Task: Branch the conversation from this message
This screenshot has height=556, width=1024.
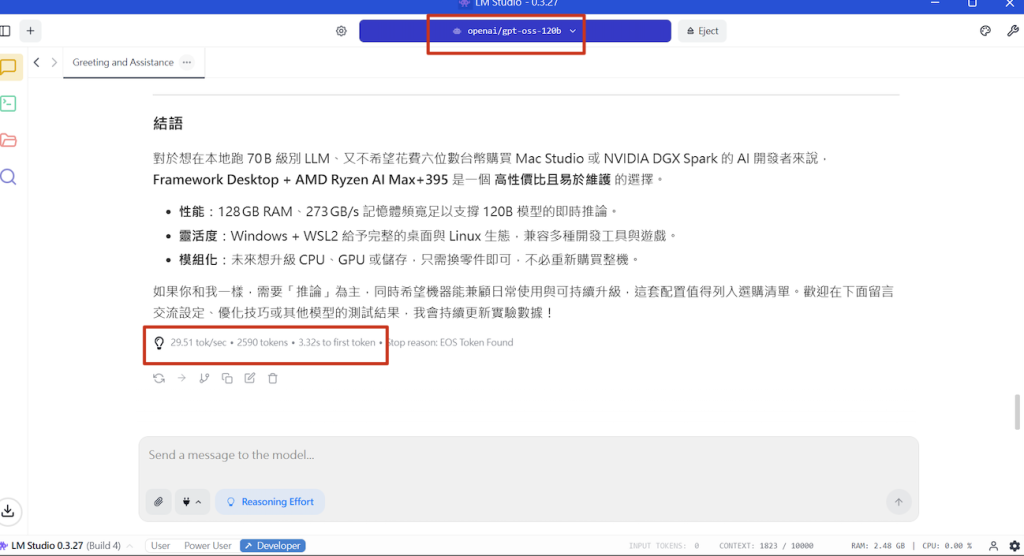Action: [204, 378]
